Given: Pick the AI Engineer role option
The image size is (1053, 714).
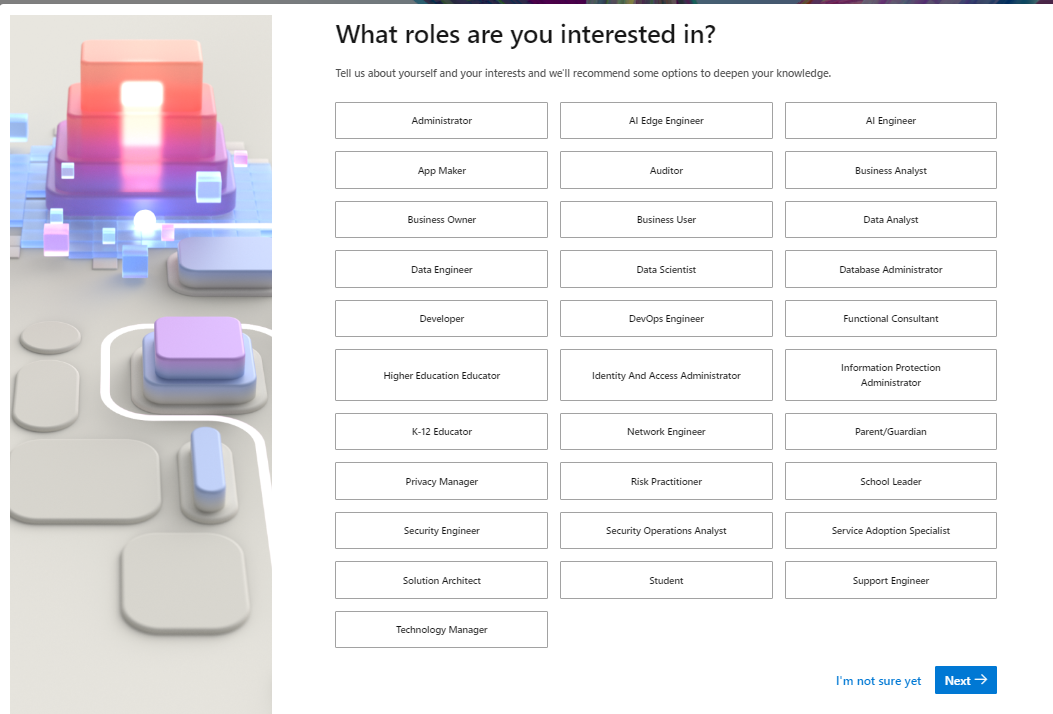Looking at the screenshot, I should coord(890,121).
